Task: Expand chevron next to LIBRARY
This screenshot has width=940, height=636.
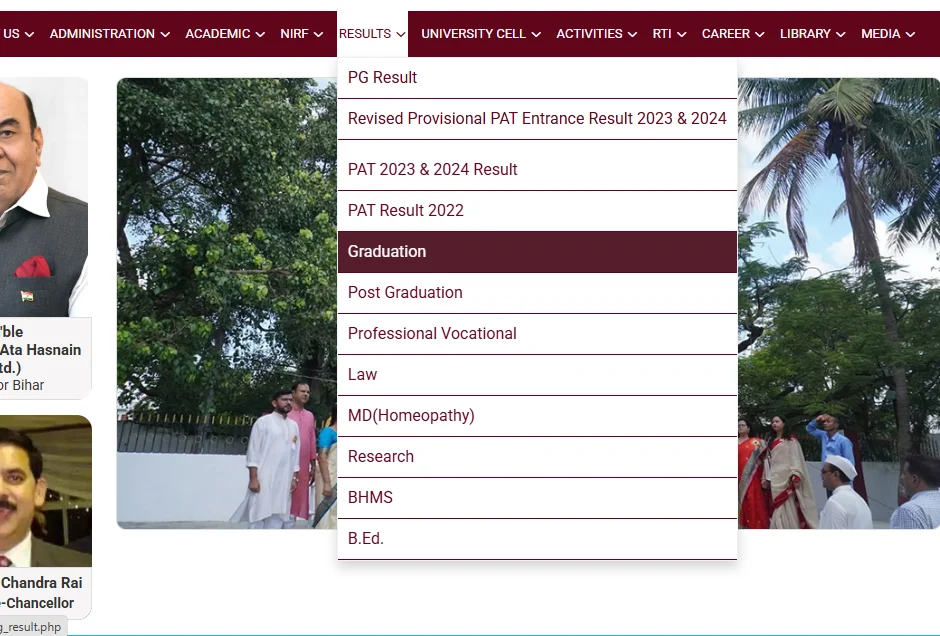Action: click(x=840, y=35)
